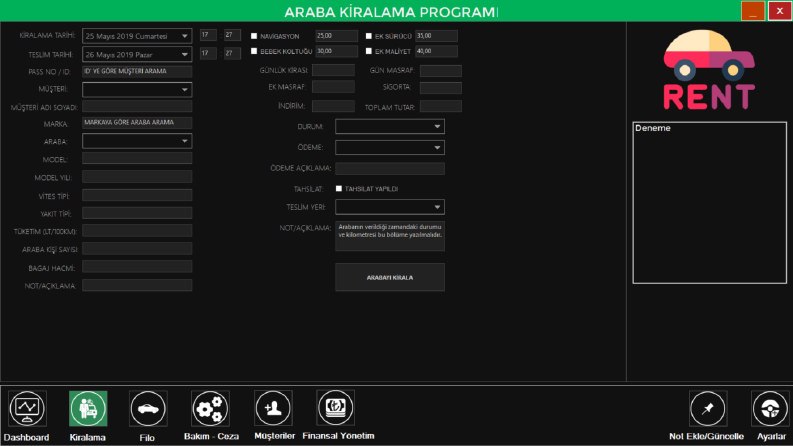Click the Müşteriler label in bottom navigation

(x=274, y=436)
